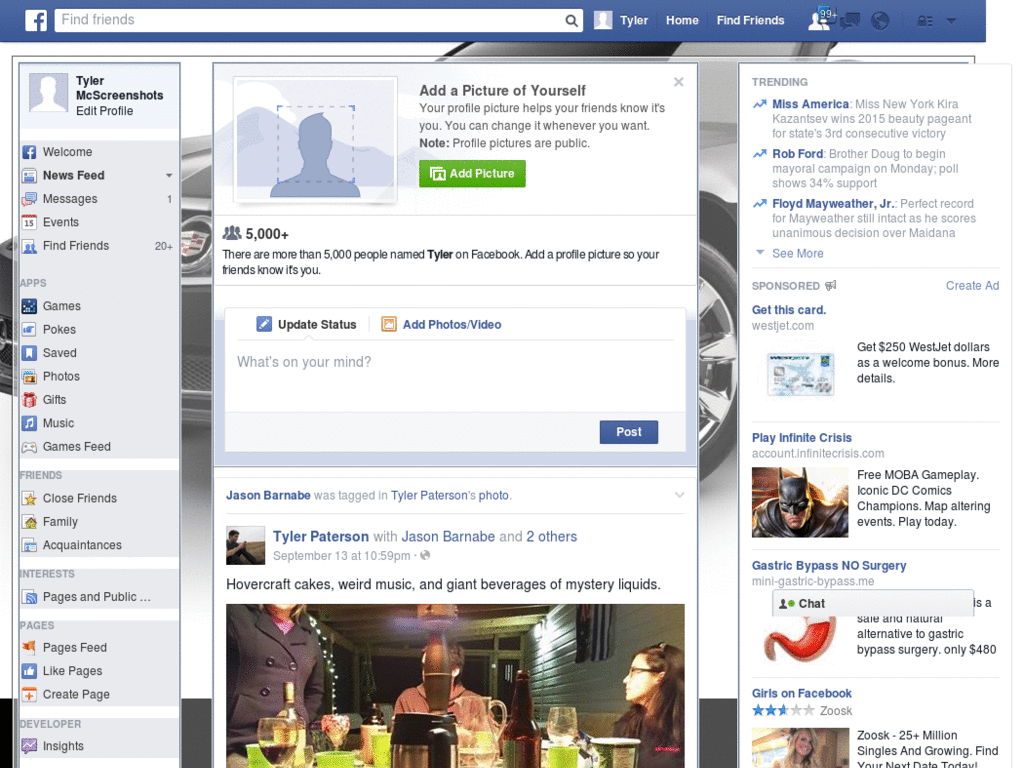1024x768 pixels.
Task: Expand the News Feed sort dropdown arrow
Action: pos(169,176)
